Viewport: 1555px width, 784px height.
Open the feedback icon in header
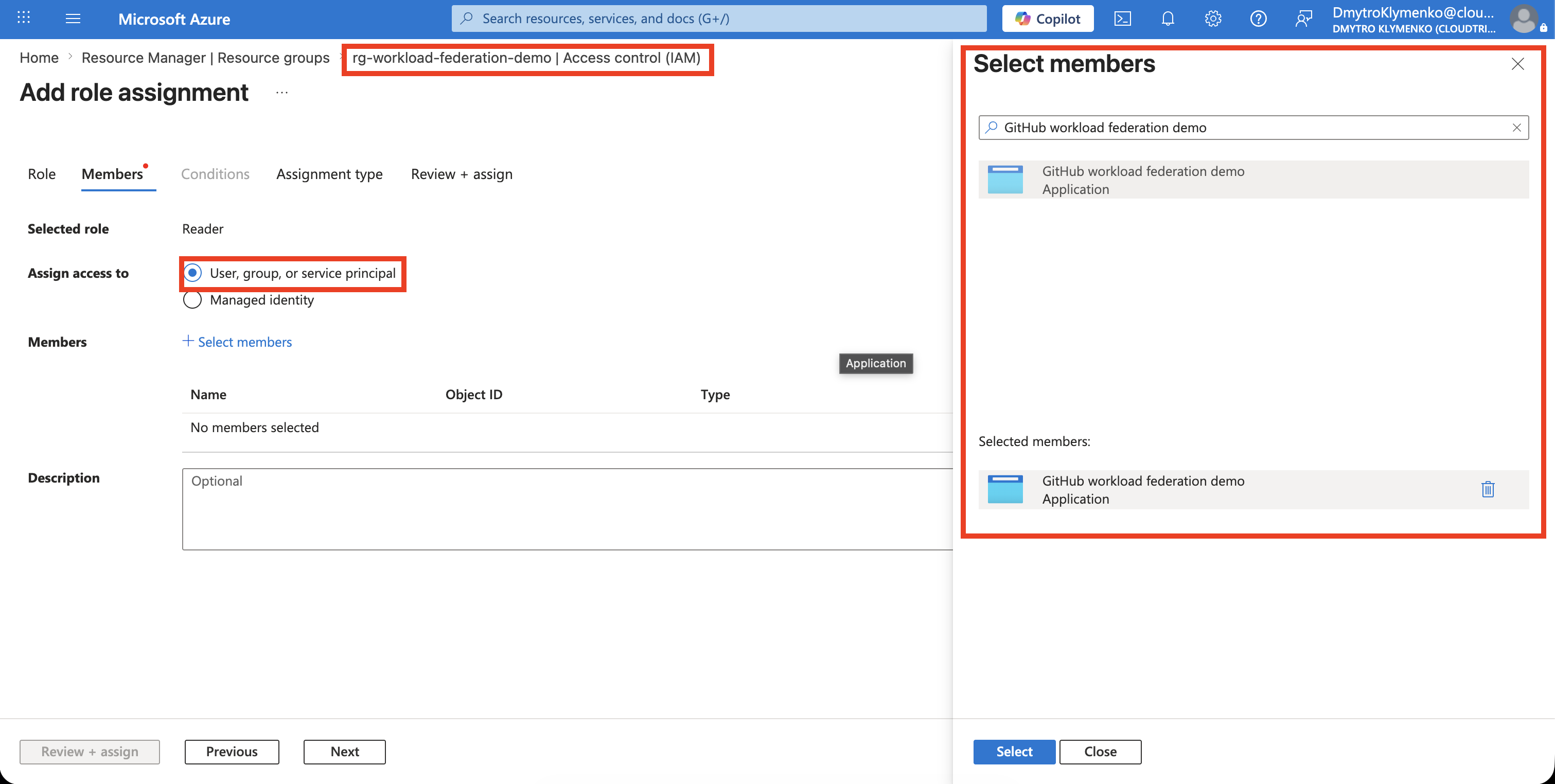tap(1303, 18)
